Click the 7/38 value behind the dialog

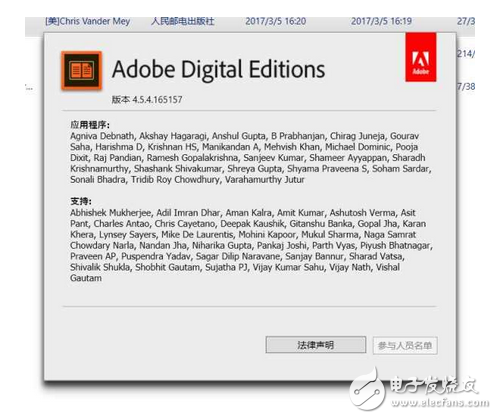pyautogui.click(x=466, y=87)
